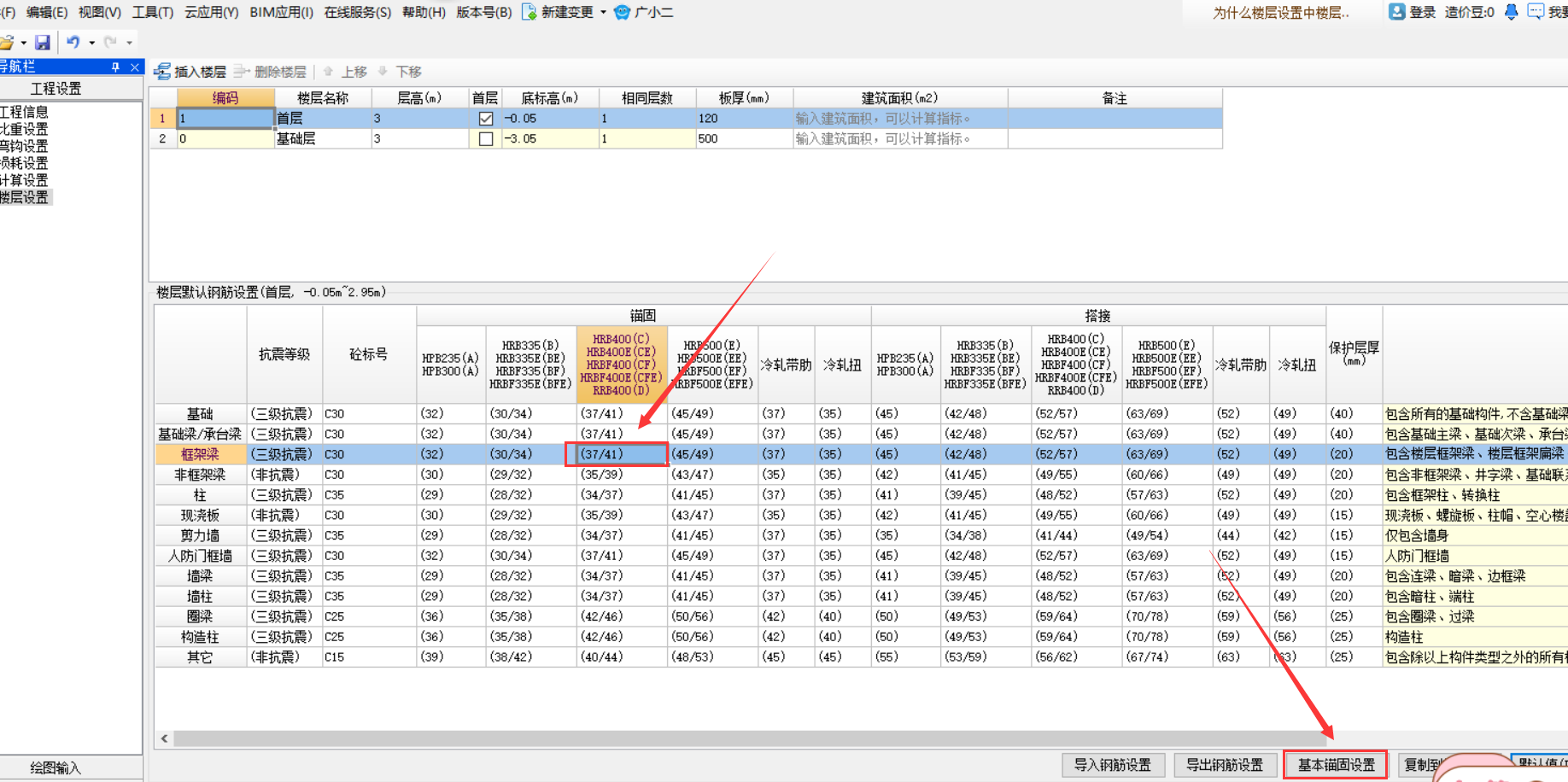
Task: Uncheck the 首层 checkbox for row 1
Action: pos(485,119)
